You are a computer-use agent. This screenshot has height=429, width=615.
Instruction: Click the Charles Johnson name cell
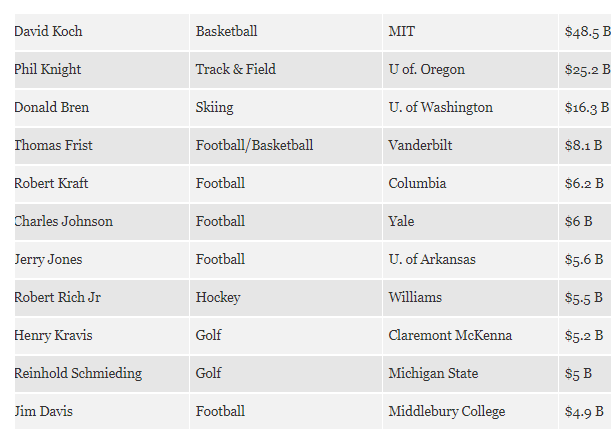[102, 222]
